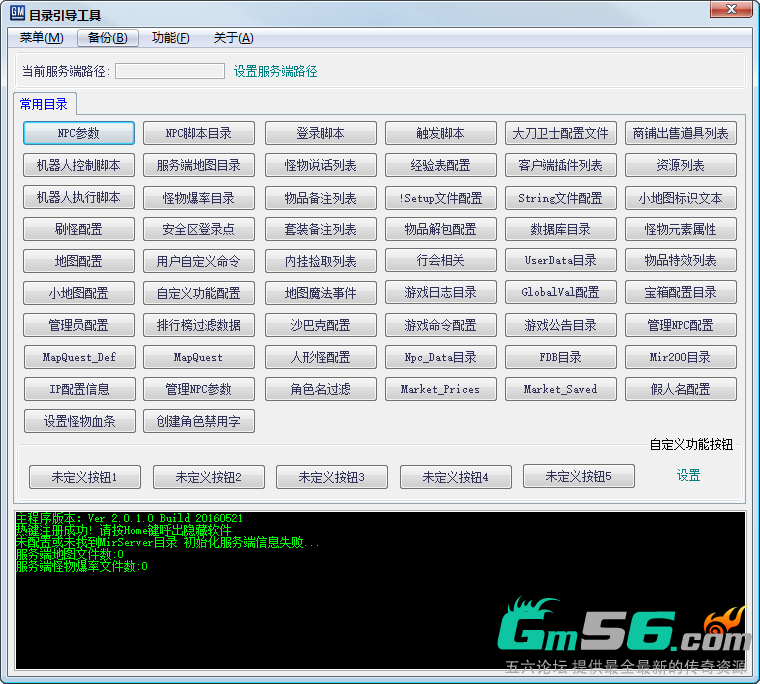Open 地图魔法事件

click(x=320, y=293)
